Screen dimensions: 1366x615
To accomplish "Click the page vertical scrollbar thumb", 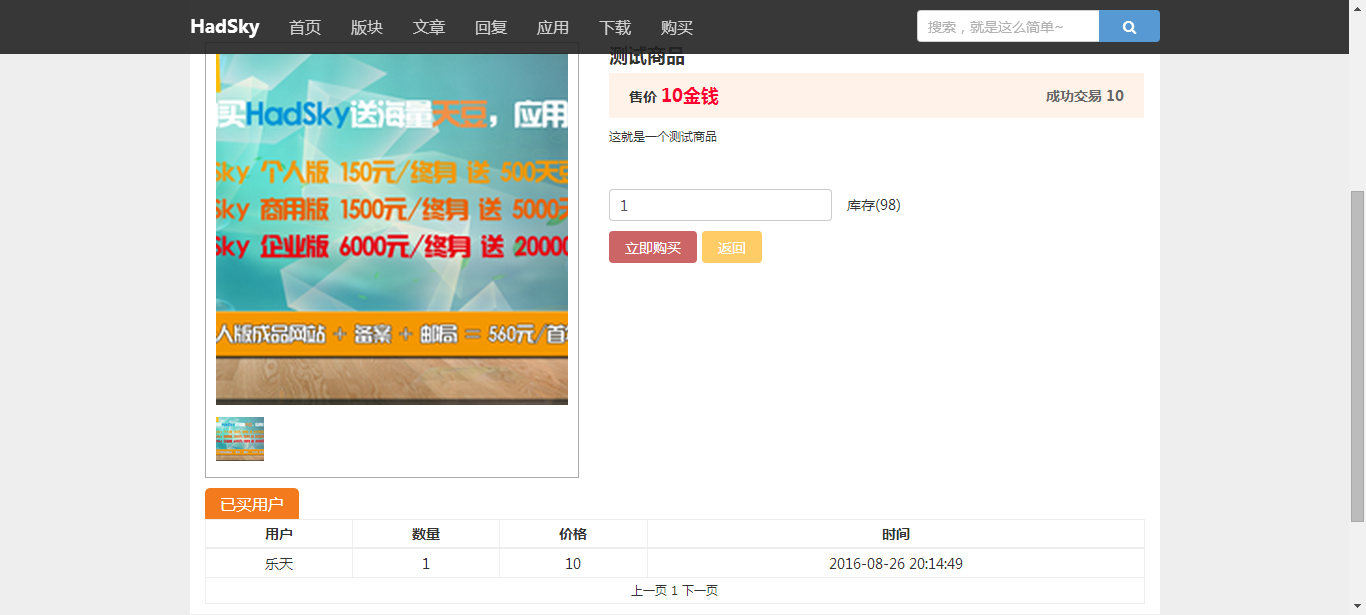I will tap(1357, 356).
